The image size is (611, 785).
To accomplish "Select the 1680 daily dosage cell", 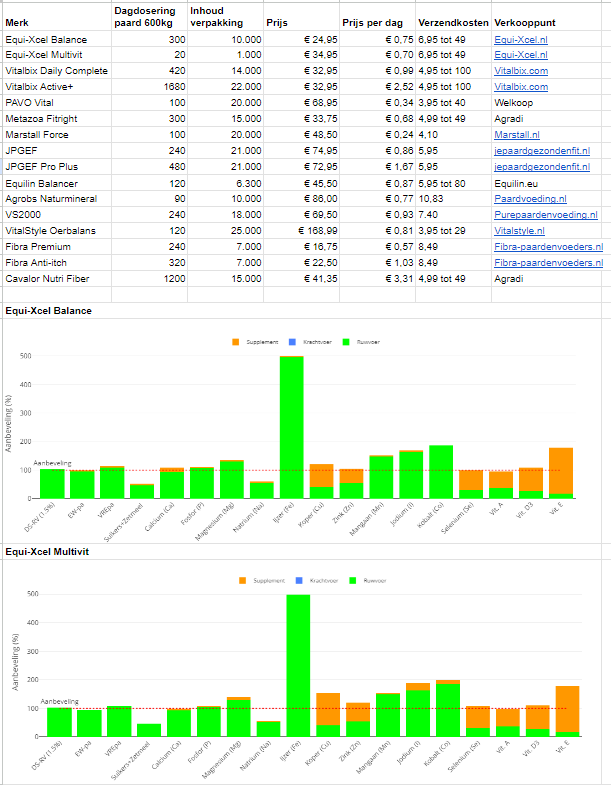I will click(x=149, y=87).
